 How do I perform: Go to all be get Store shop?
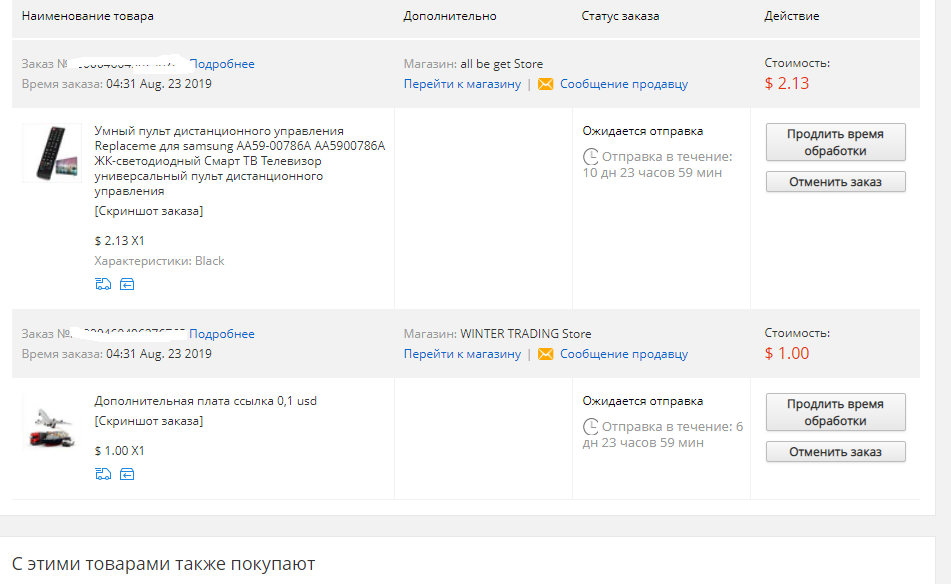[462, 84]
